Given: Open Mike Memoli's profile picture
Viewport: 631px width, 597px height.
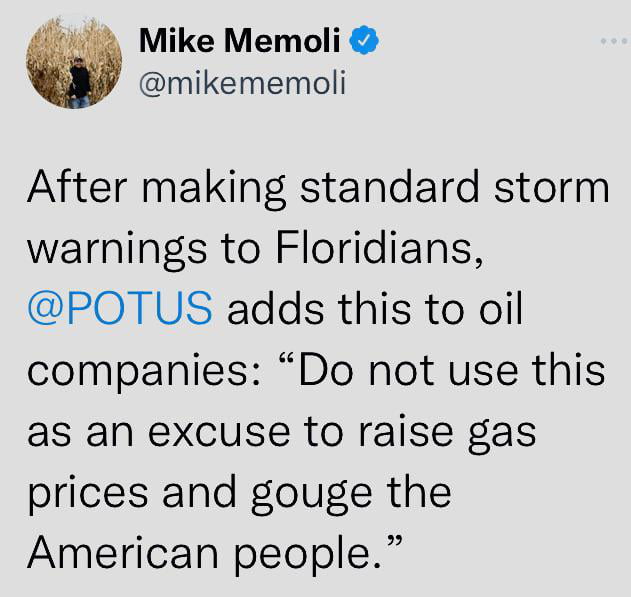Looking at the screenshot, I should (x=74, y=61).
